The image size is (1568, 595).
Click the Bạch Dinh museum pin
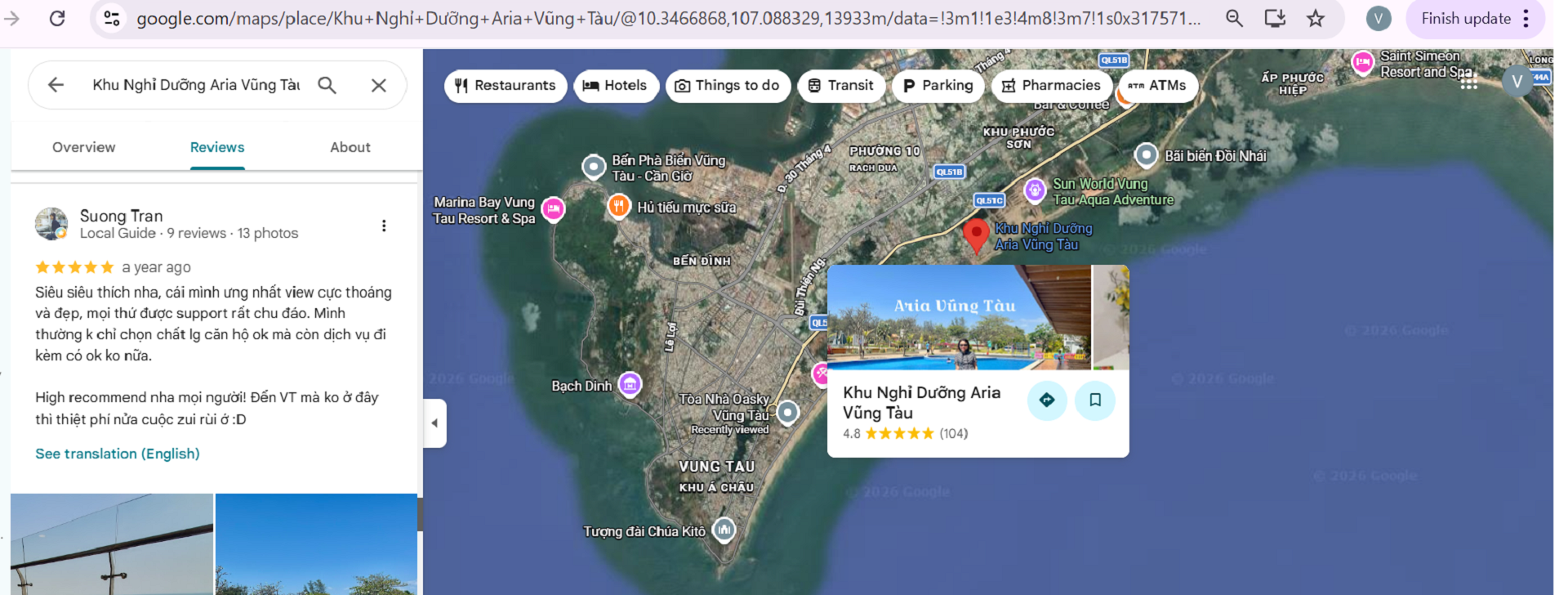pos(630,383)
